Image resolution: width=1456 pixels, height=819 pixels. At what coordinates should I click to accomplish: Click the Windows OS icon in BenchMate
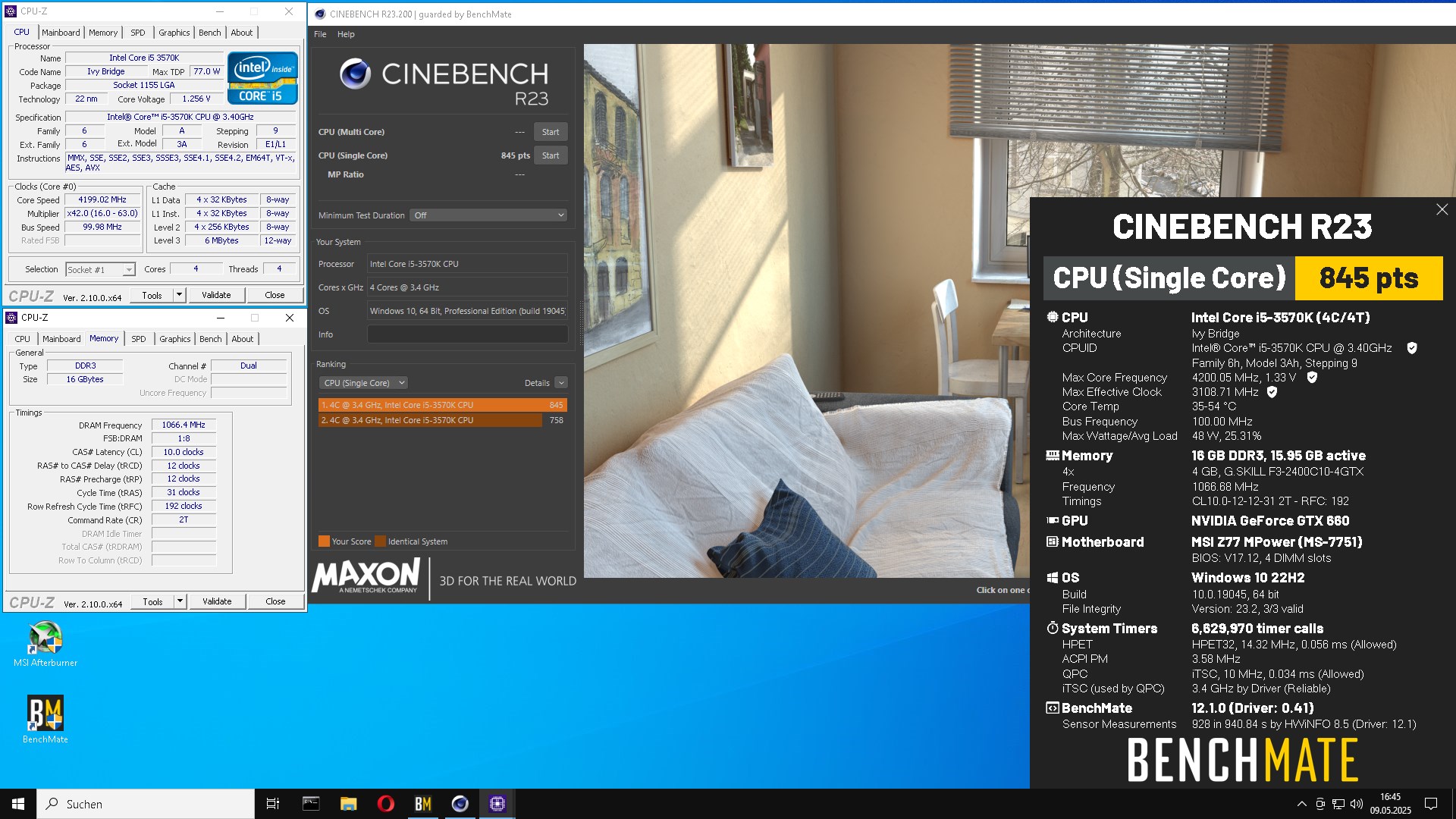pyautogui.click(x=1053, y=577)
